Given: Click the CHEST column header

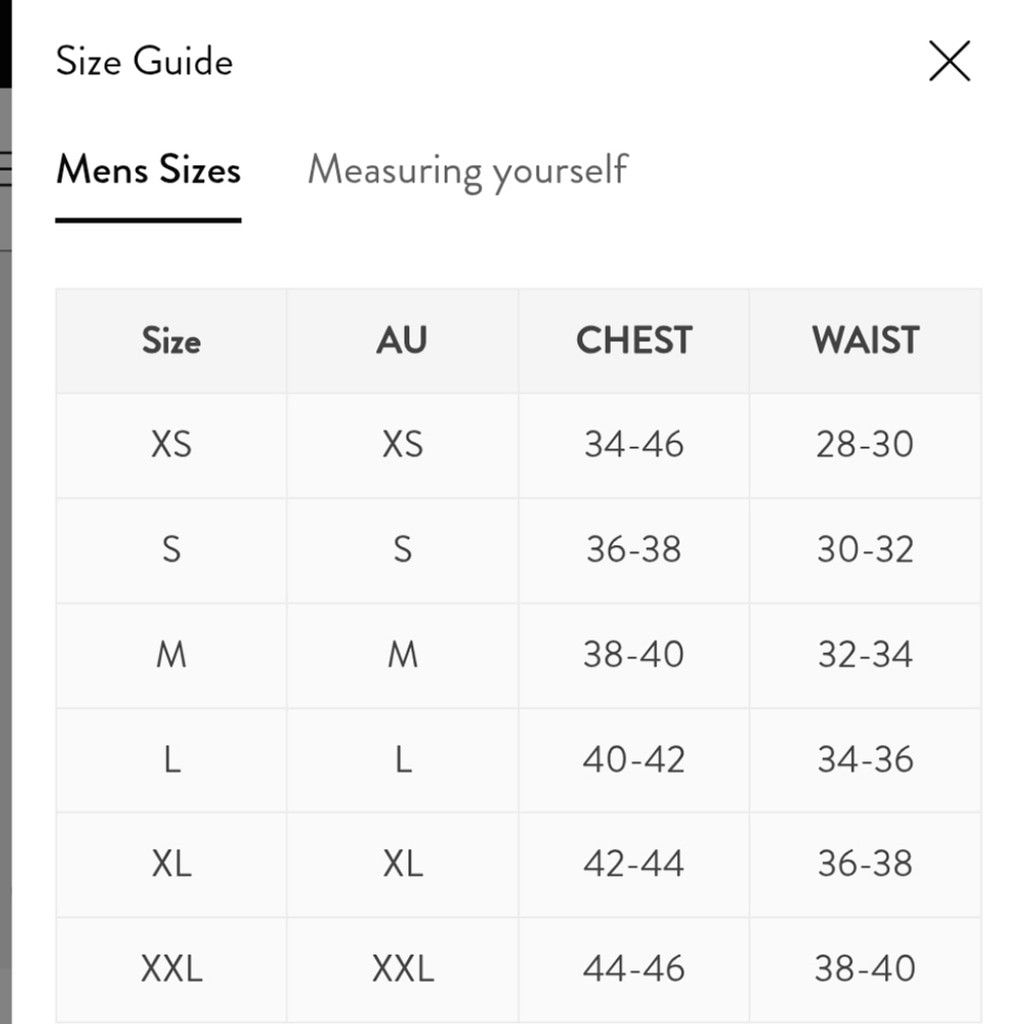Looking at the screenshot, I should (633, 341).
